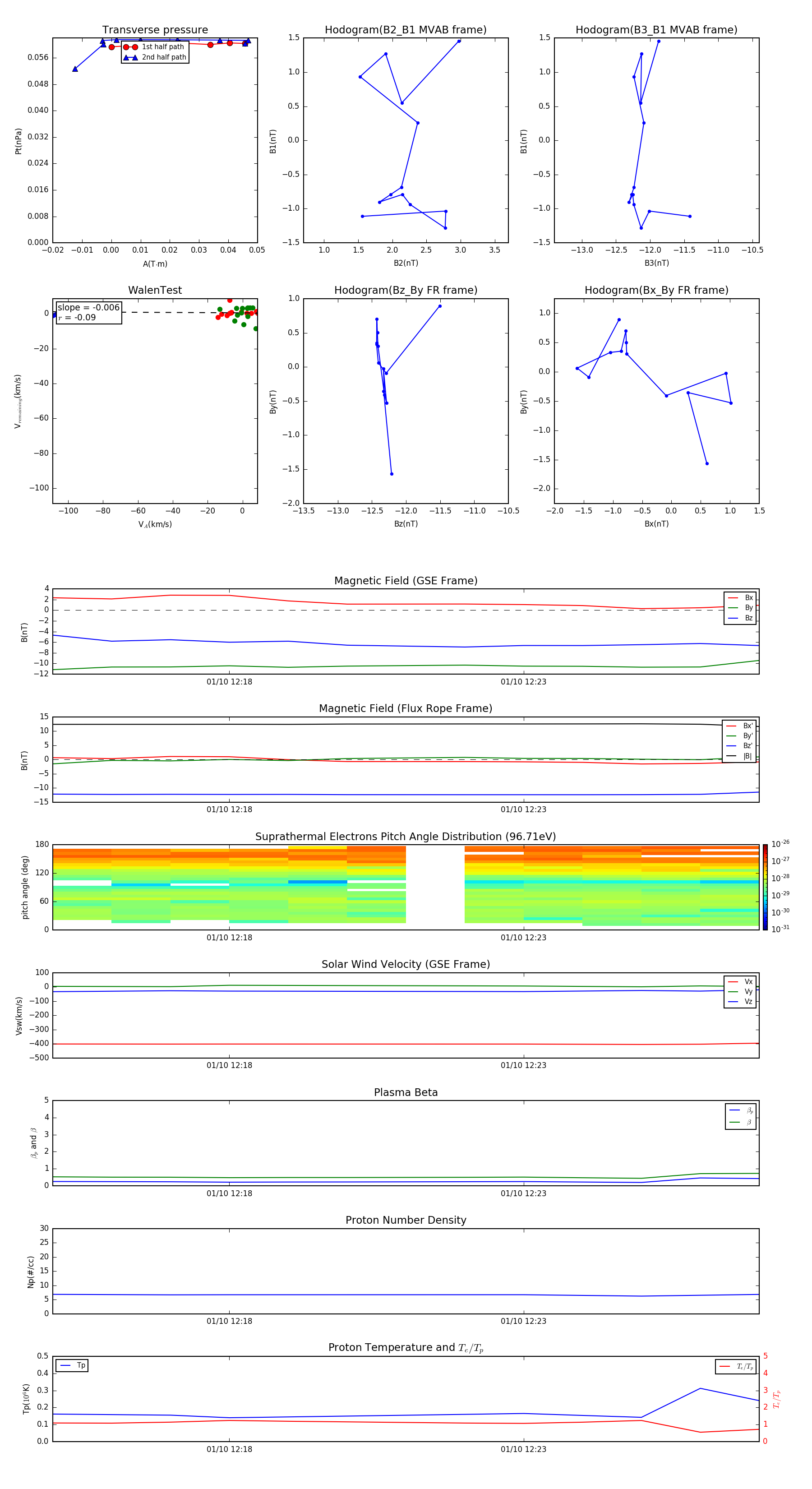This screenshot has width=812, height=1489.
Task: Select the '1st half path' legend entry
Action: pyautogui.click(x=154, y=47)
